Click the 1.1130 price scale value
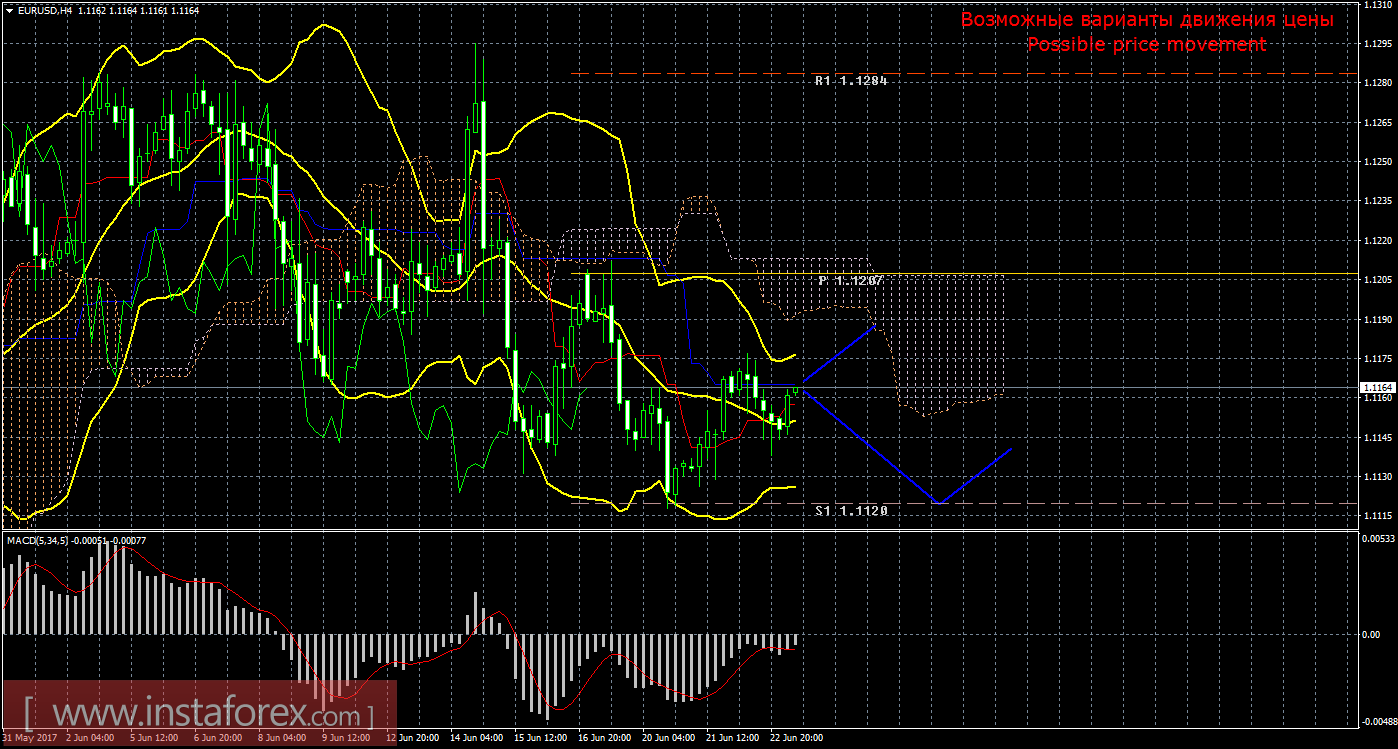This screenshot has height=749, width=1398. (1377, 476)
